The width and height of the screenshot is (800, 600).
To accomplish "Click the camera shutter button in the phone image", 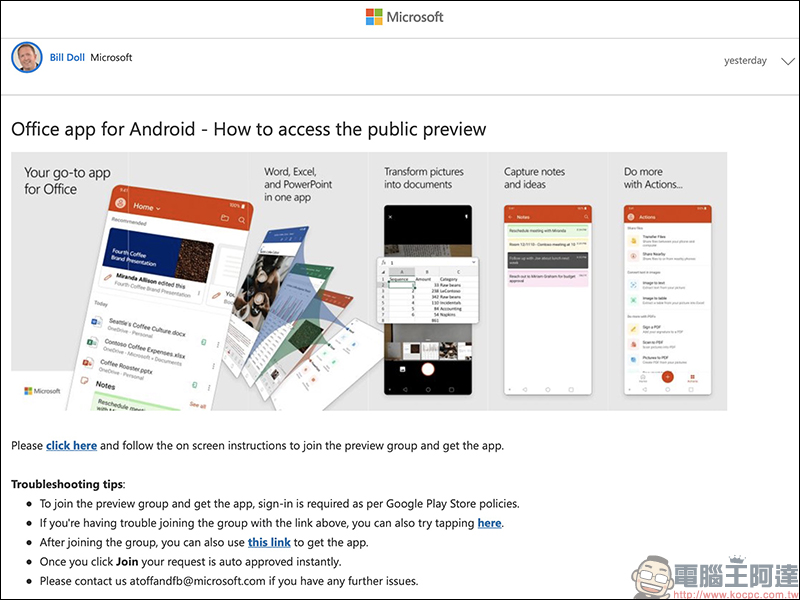I will coord(428,369).
